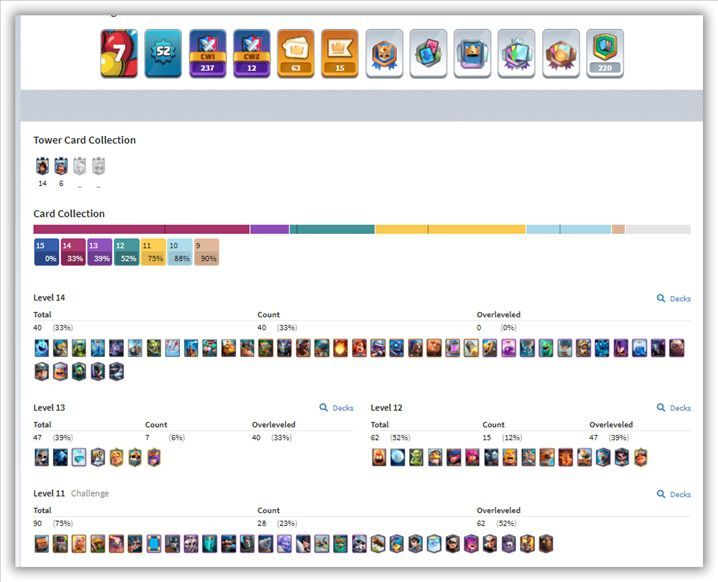Select the level 12 swatch showing 52%

(x=126, y=252)
